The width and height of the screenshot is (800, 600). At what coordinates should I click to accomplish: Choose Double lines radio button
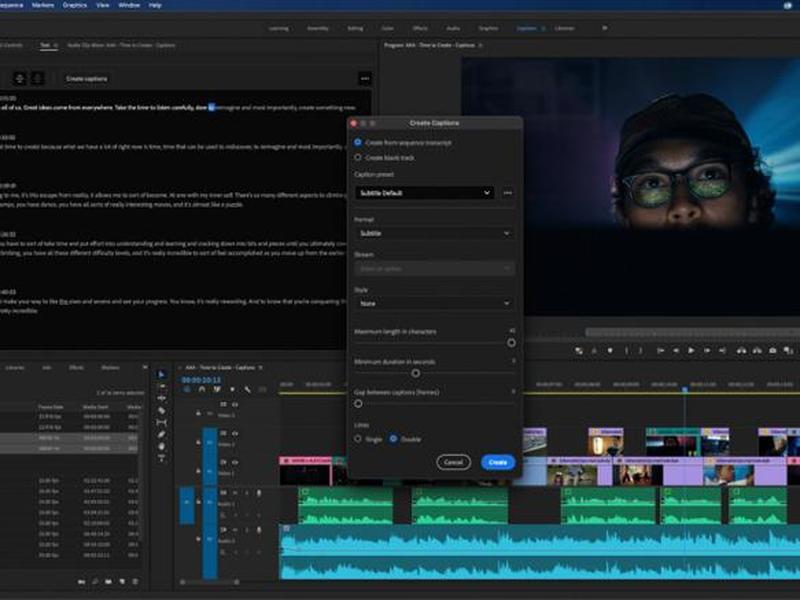pos(393,439)
